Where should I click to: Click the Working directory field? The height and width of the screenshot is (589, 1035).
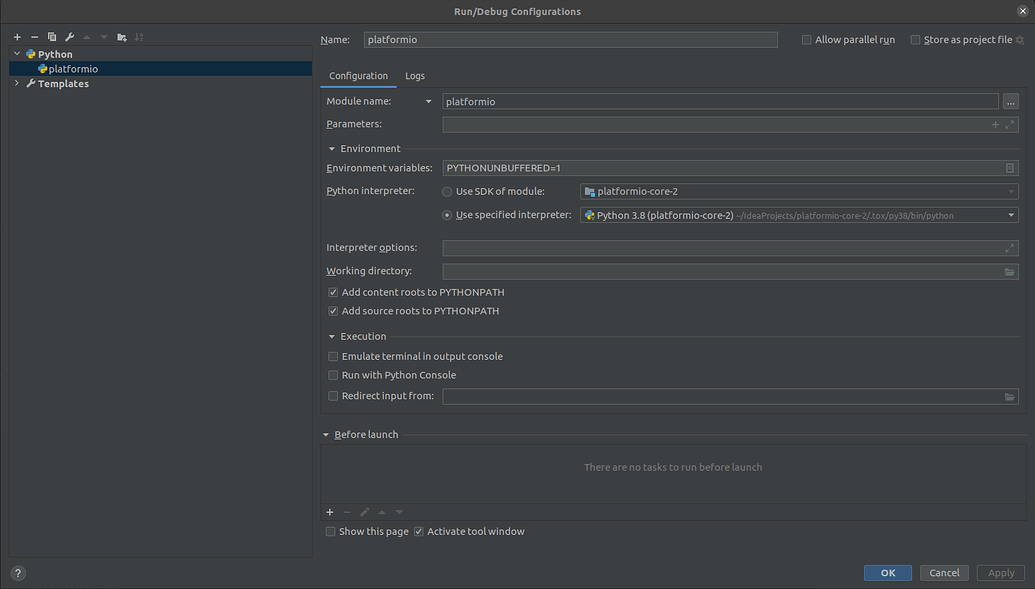(x=730, y=271)
